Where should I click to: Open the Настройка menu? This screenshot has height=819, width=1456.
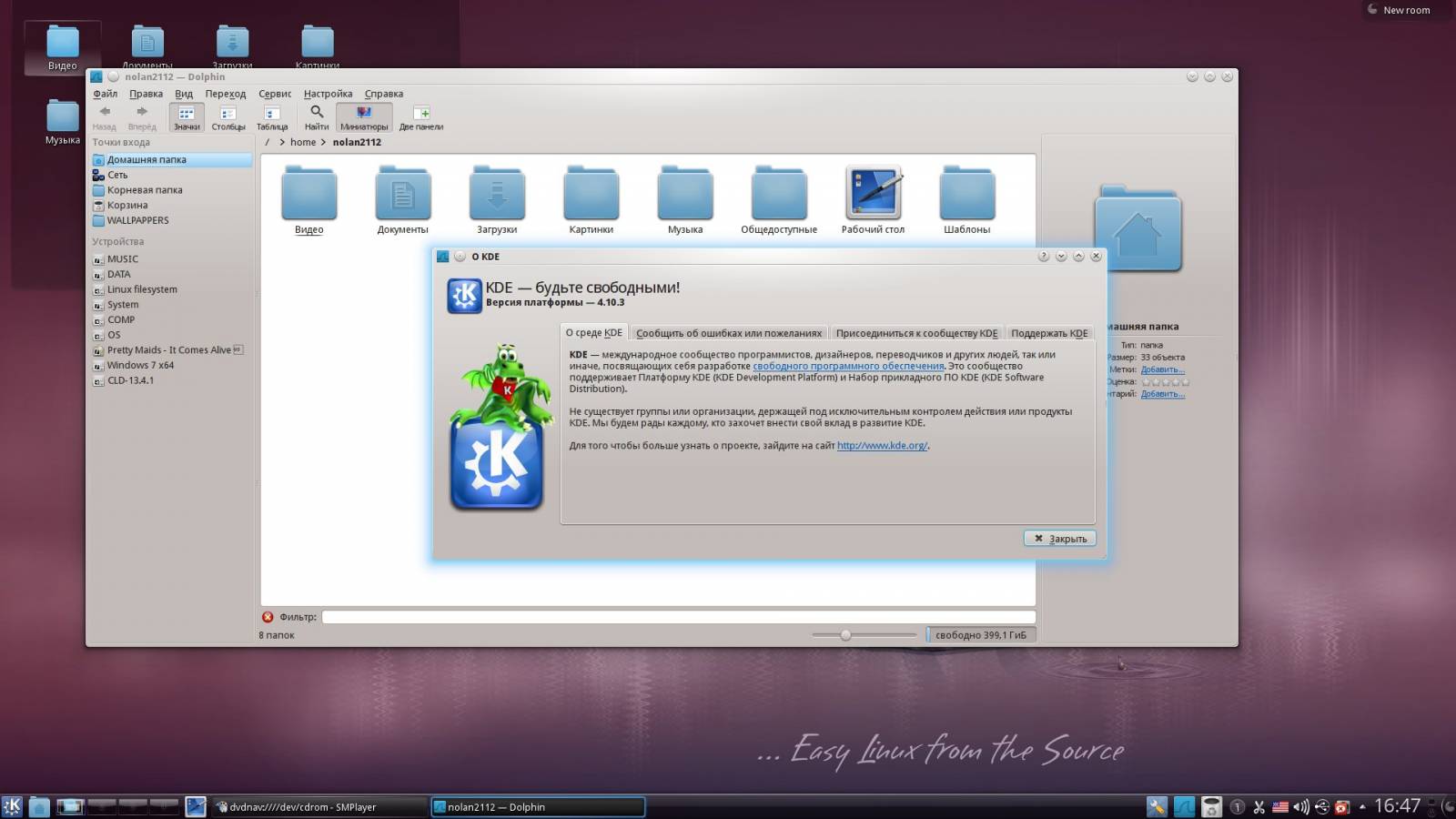[328, 94]
